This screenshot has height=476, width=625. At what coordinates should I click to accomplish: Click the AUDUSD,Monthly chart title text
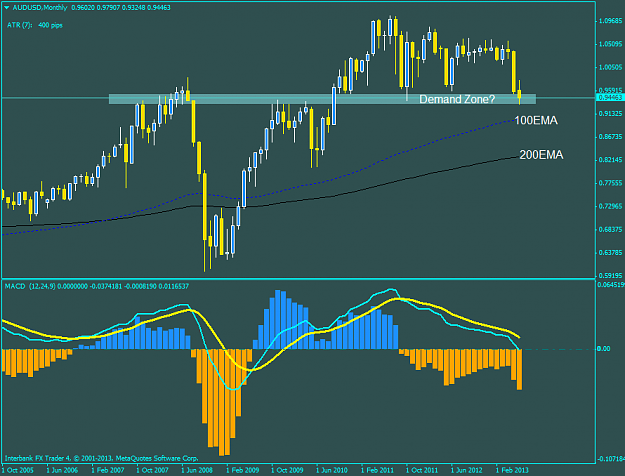[39, 8]
